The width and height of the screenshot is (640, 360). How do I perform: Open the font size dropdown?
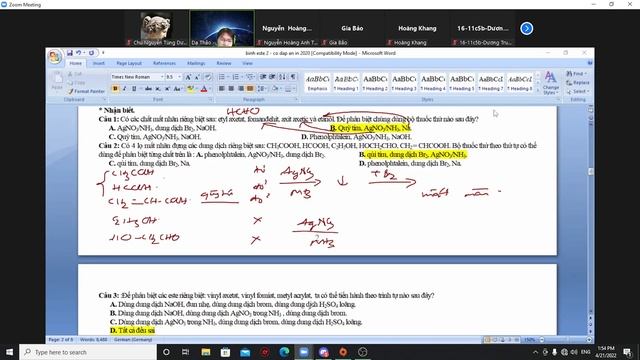click(x=179, y=77)
